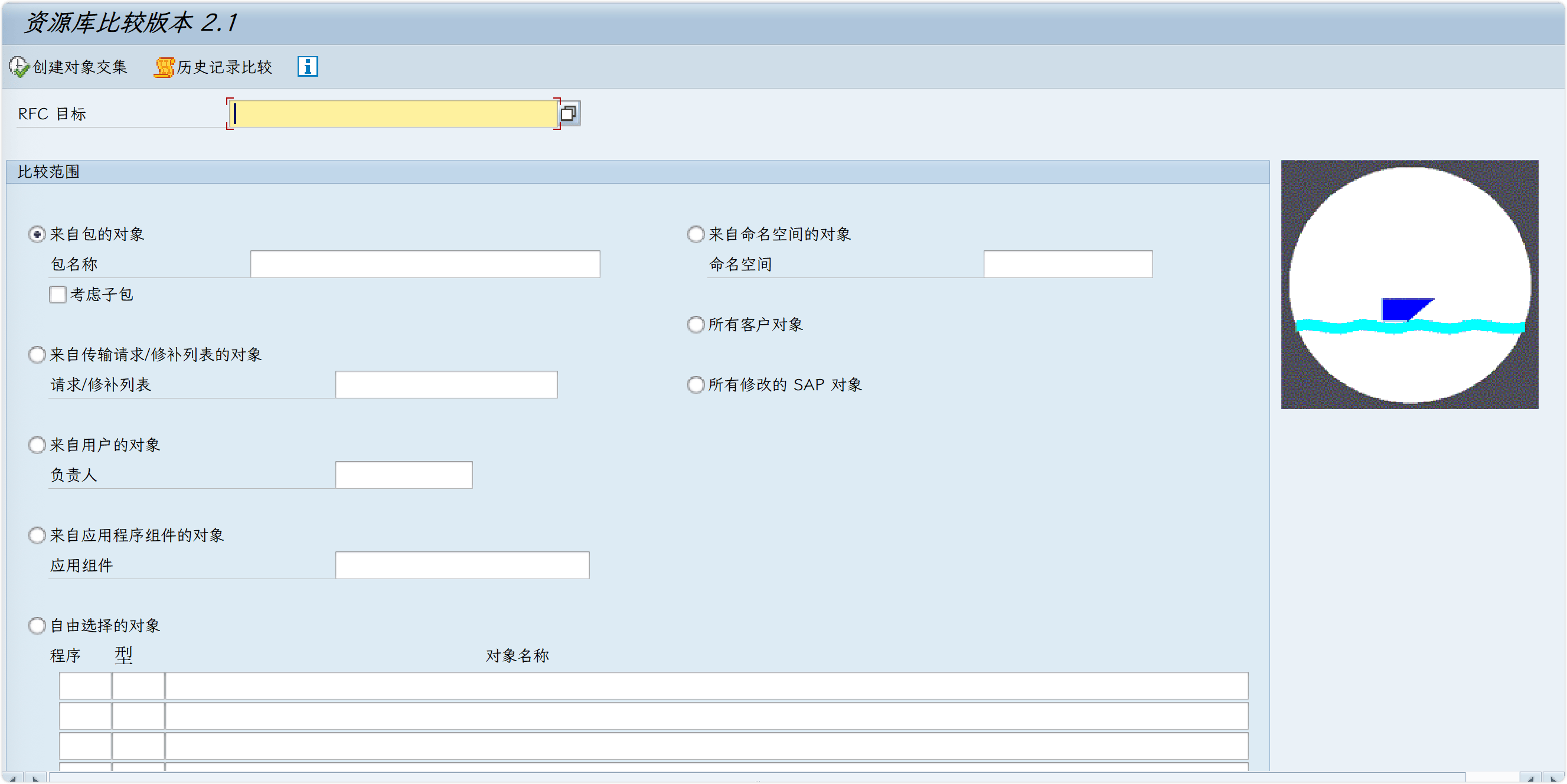Click the Create object intersection icon
Viewport: 1567px width, 784px height.
19,67
